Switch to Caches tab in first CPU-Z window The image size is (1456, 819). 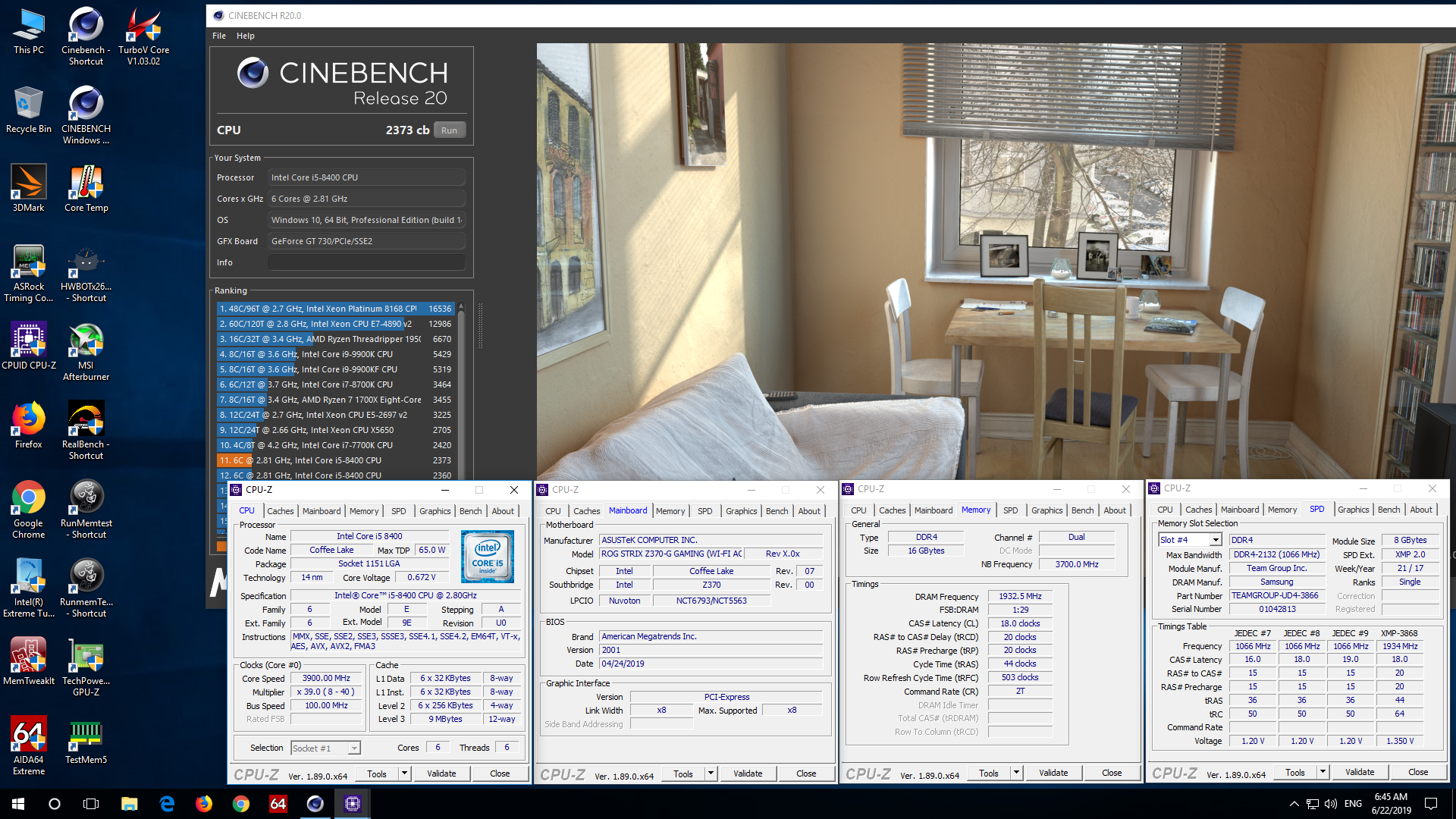[x=280, y=511]
